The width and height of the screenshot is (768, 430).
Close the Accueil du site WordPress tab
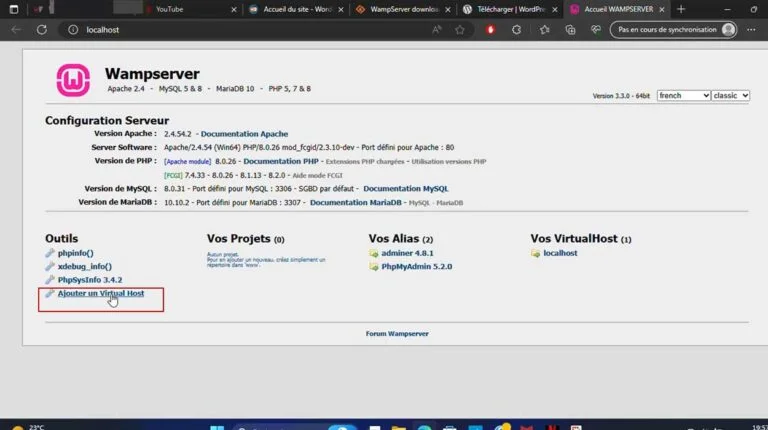click(341, 9)
